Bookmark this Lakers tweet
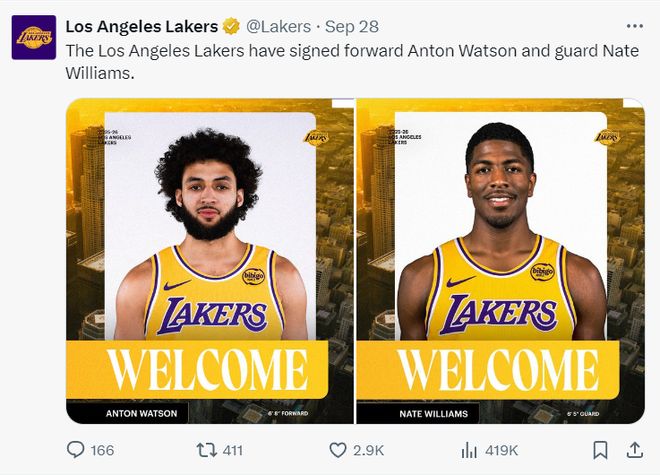 click(x=600, y=450)
